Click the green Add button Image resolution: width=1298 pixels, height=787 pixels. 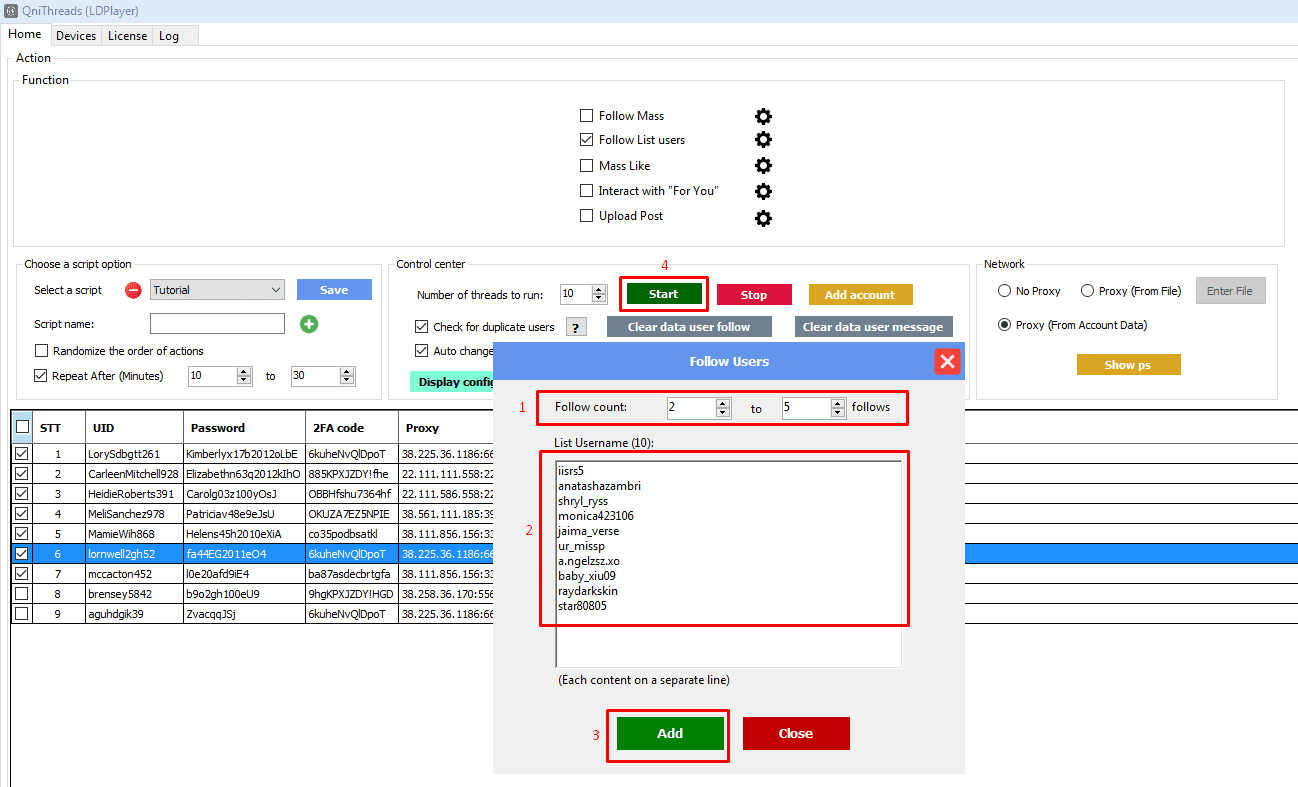click(669, 733)
